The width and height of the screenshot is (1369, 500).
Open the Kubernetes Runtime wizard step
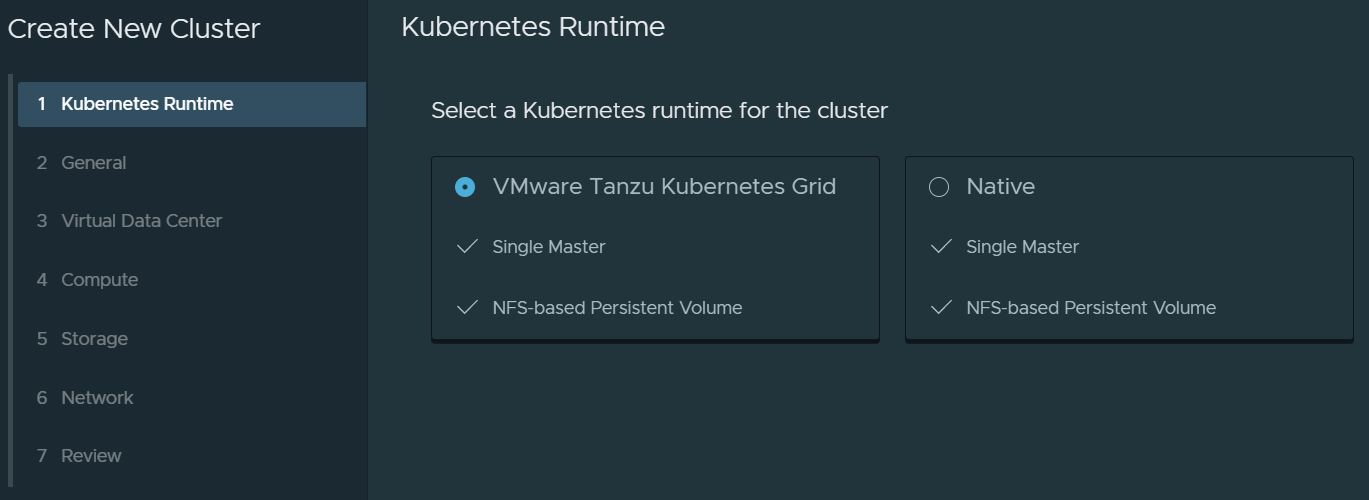tap(147, 104)
